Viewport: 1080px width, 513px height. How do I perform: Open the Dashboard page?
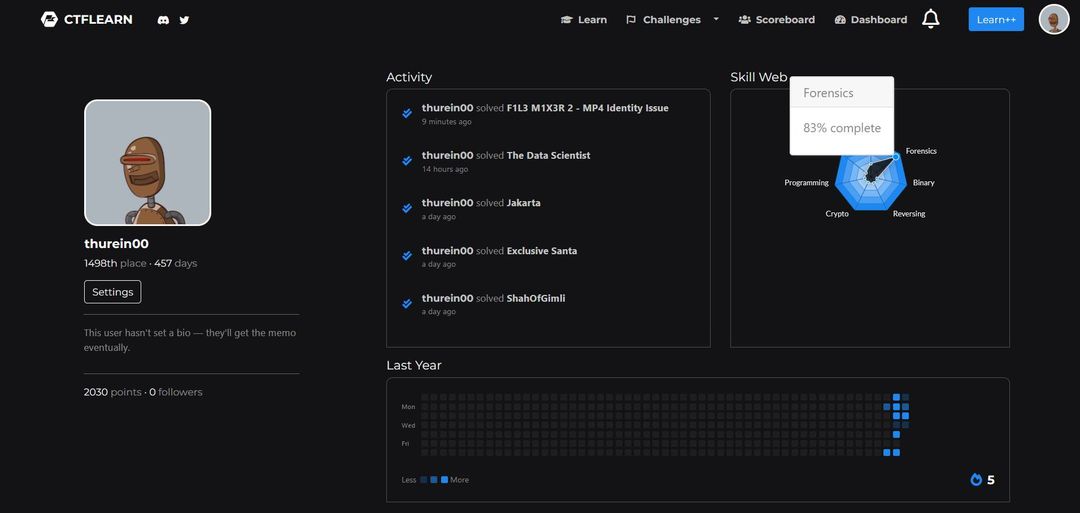(871, 20)
